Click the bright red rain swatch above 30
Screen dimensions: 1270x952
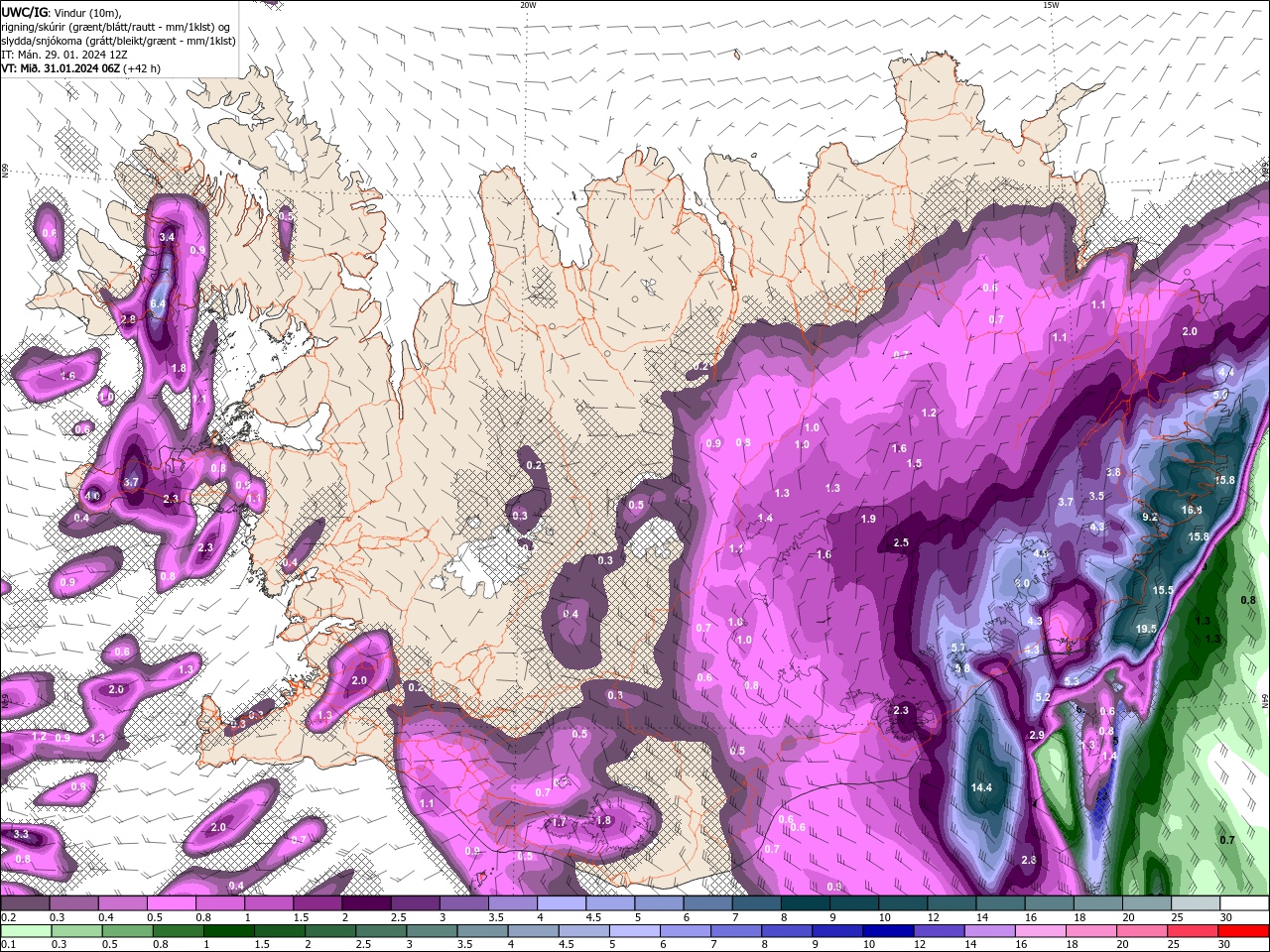point(1242,931)
